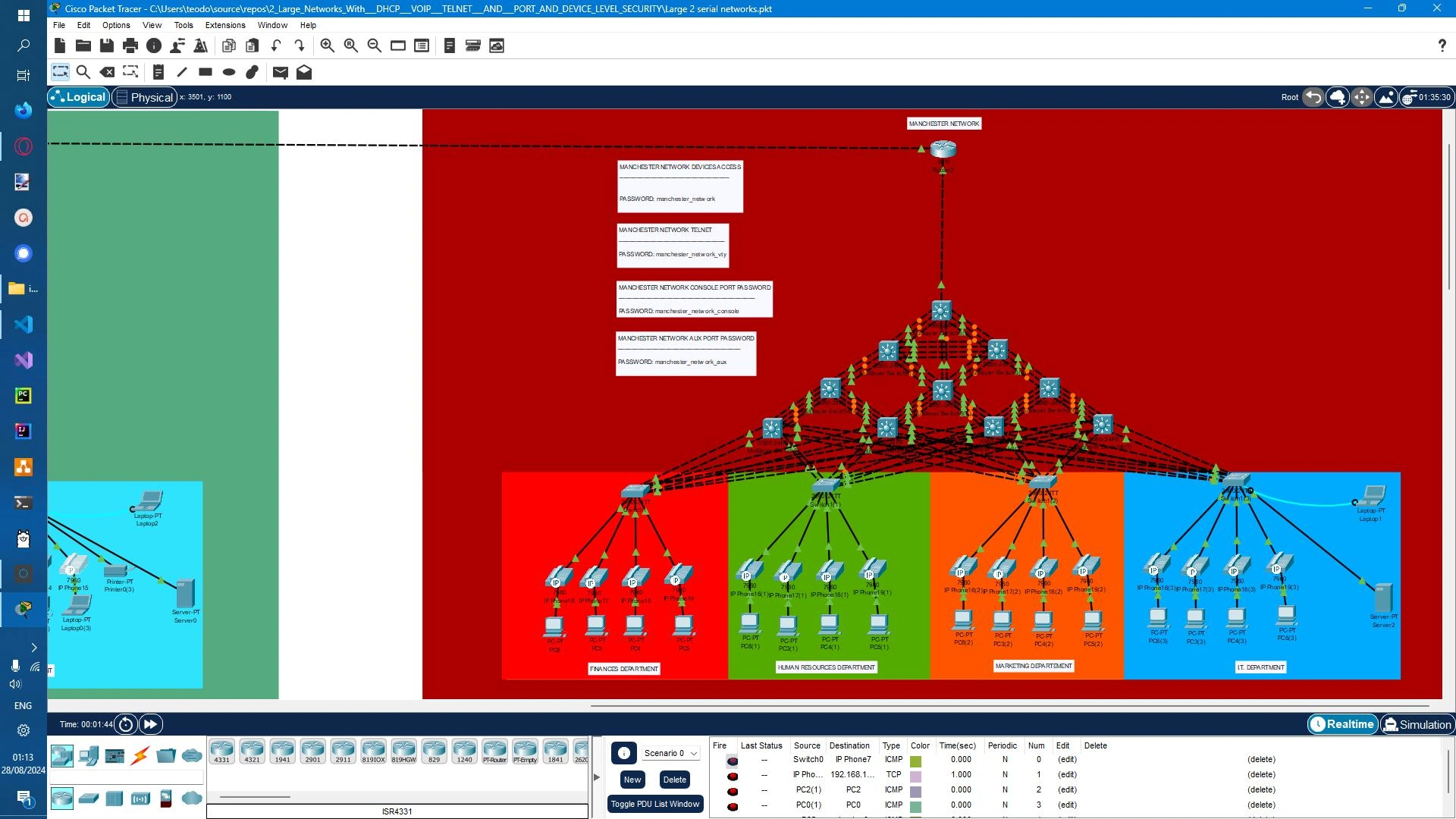Image resolution: width=1456 pixels, height=819 pixels.
Task: Print the workspace via the printer icon
Action: 130,45
